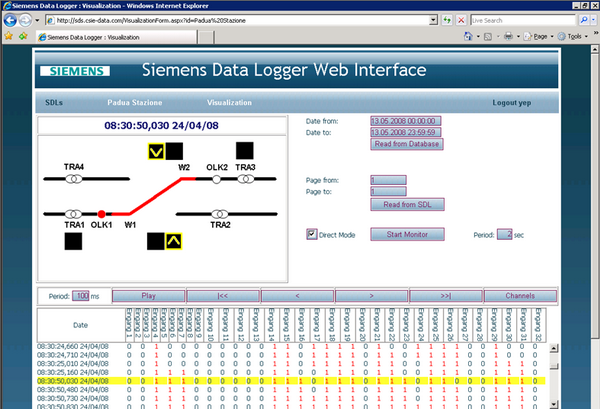Open the Page menu
The width and height of the screenshot is (600, 409).
point(536,36)
